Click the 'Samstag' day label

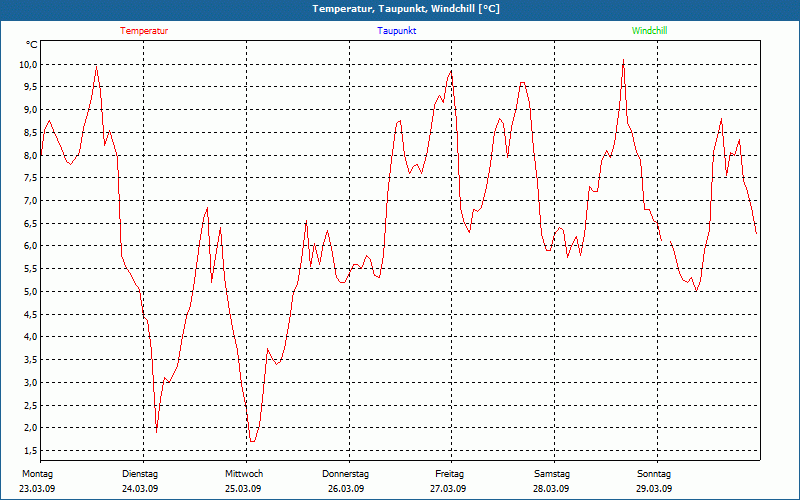coord(552,474)
